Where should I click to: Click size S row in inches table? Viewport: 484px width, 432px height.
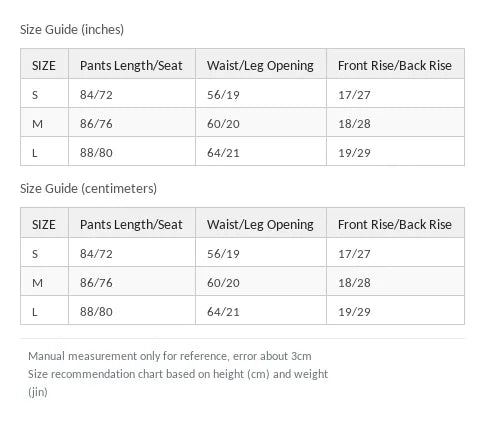click(x=242, y=93)
